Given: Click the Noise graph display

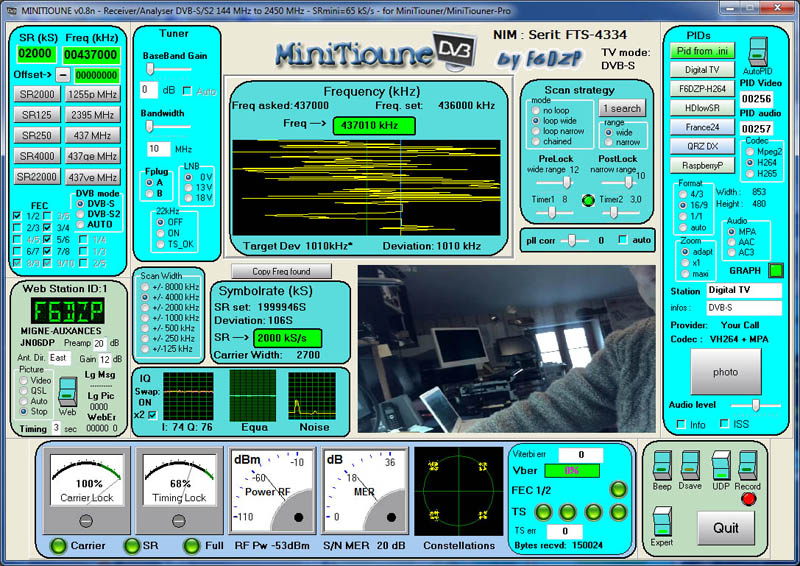Looking at the screenshot, I should [312, 396].
